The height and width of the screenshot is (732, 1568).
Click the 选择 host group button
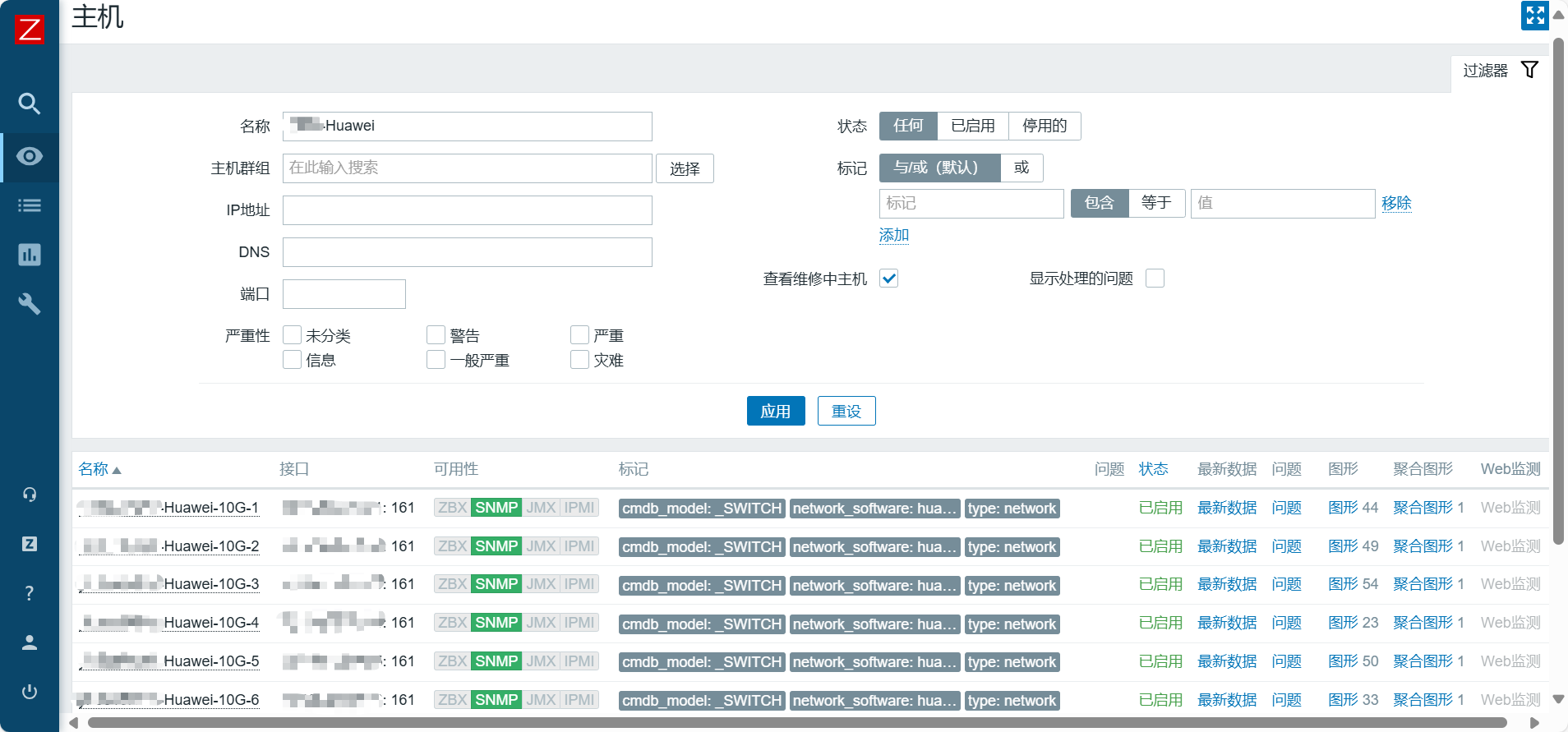685,168
